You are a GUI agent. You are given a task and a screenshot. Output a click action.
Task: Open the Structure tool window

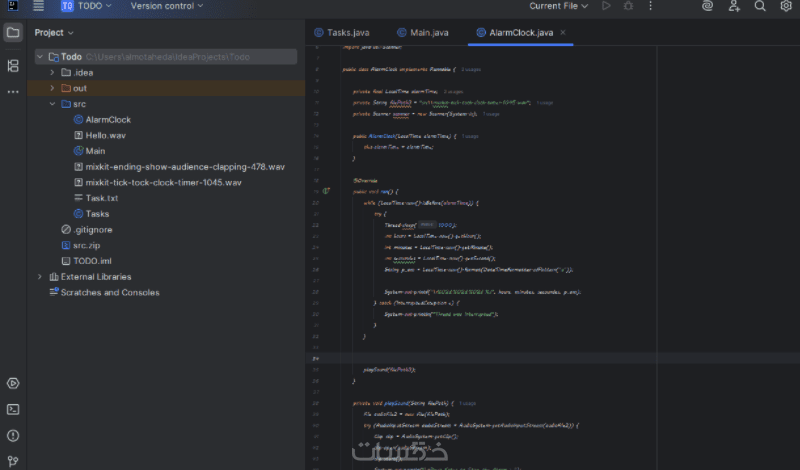(x=13, y=66)
